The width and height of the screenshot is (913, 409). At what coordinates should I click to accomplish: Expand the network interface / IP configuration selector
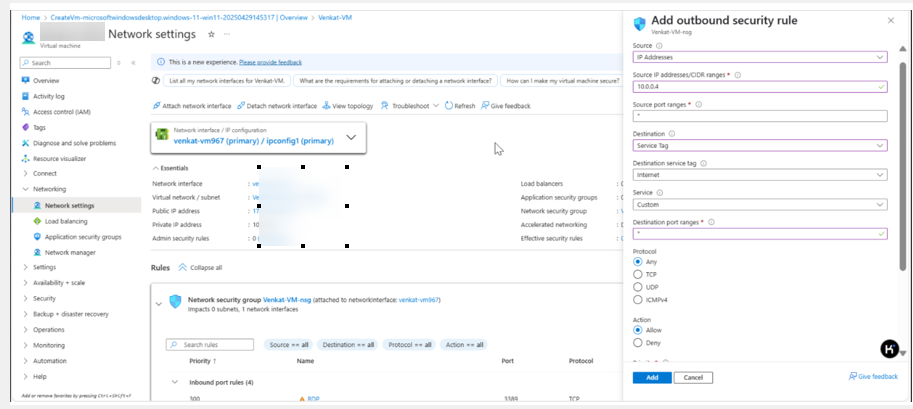(x=351, y=137)
